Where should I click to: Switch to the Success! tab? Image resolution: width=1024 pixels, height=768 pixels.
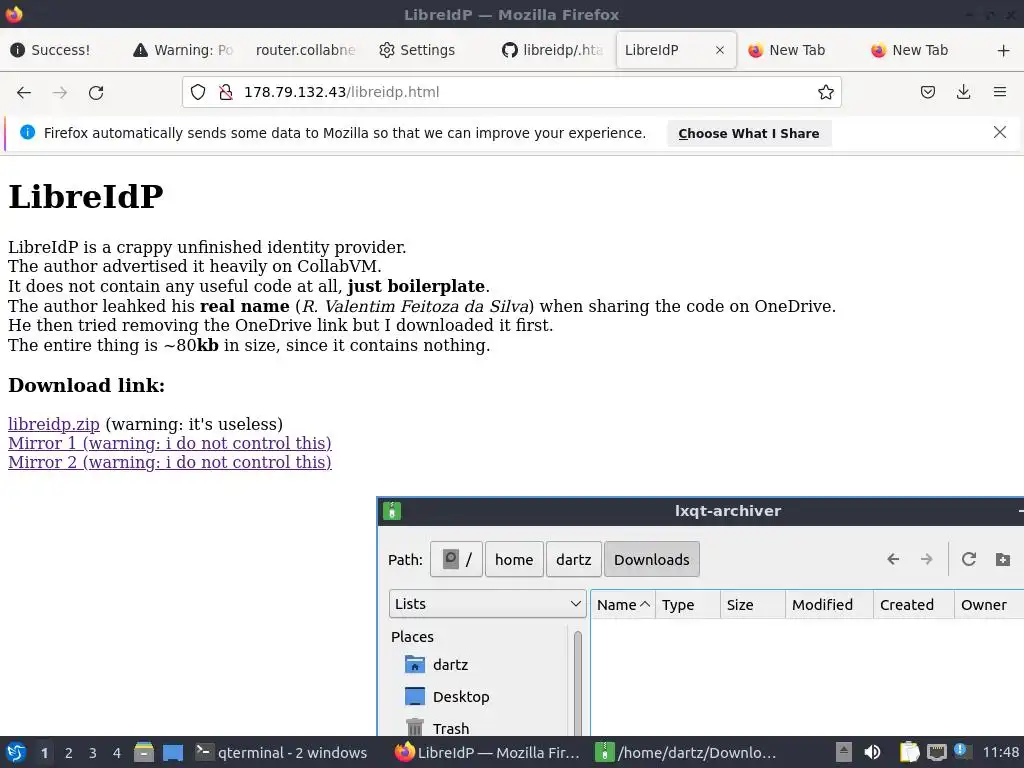(x=60, y=50)
